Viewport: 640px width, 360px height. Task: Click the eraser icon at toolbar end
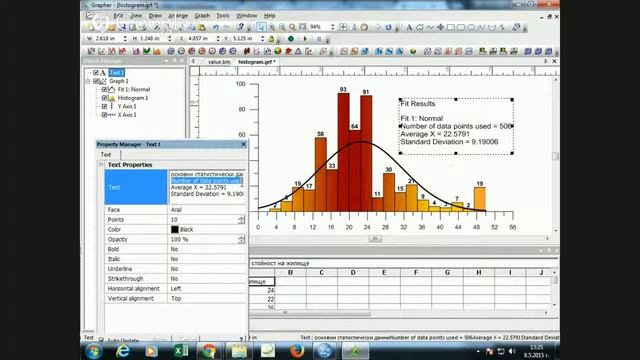(x=517, y=27)
